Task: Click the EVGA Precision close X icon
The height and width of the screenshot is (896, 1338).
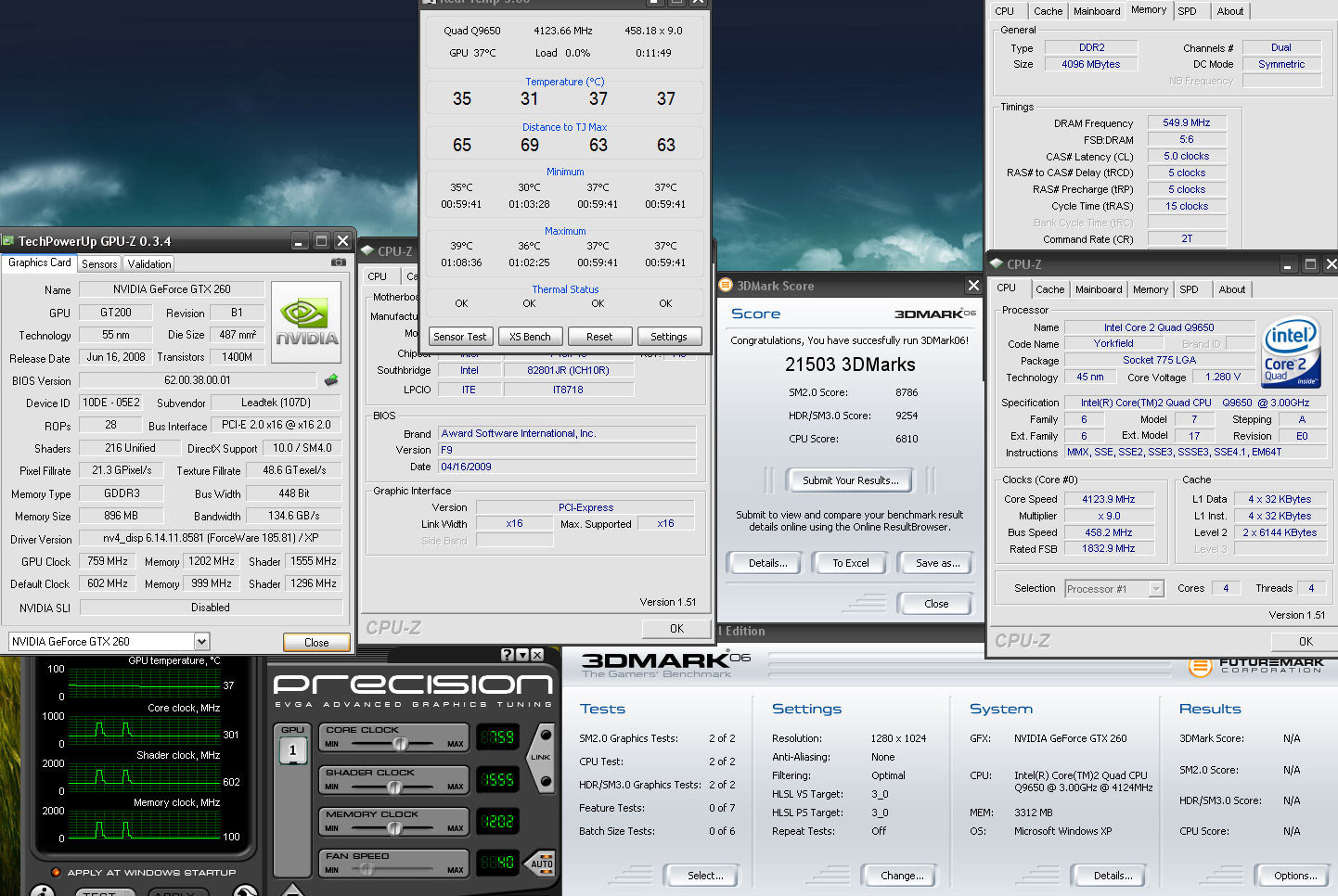Action: coord(537,655)
